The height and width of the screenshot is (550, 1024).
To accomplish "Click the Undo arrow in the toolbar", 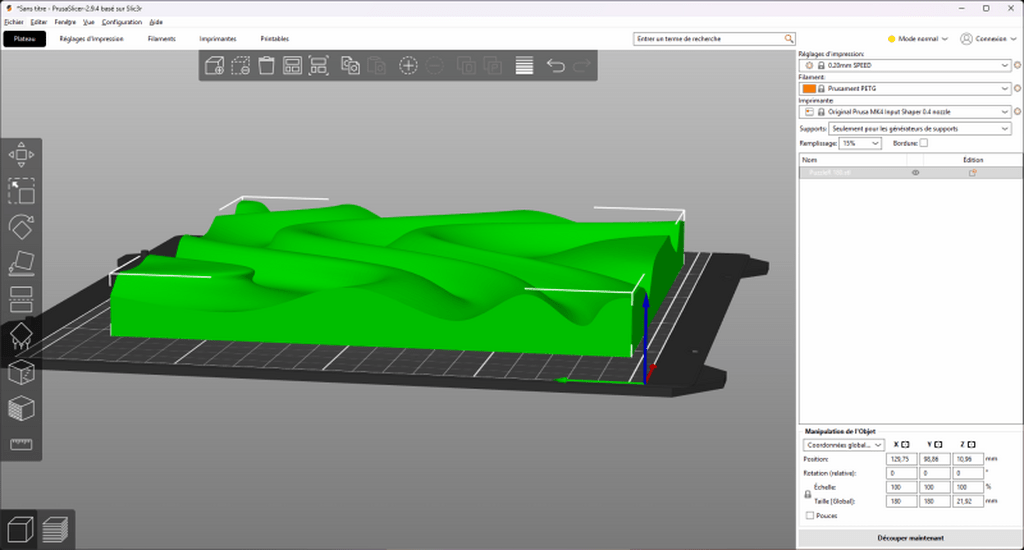I will 556,66.
